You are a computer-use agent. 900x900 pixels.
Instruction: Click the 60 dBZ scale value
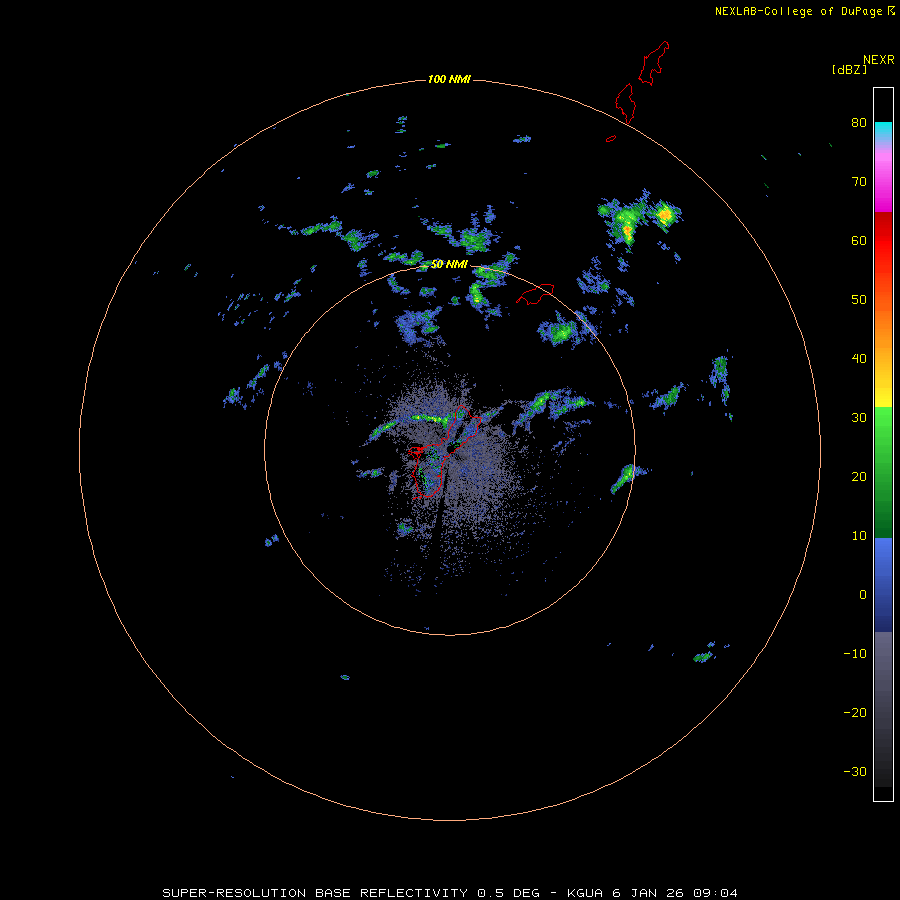pos(859,240)
